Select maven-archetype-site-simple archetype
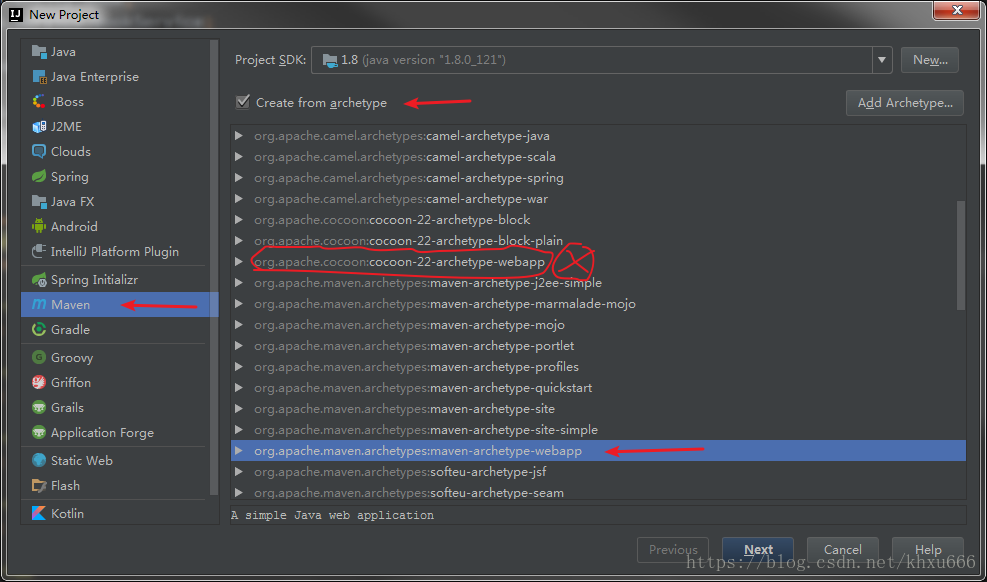Viewport: 987px width, 582px height. click(x=426, y=430)
